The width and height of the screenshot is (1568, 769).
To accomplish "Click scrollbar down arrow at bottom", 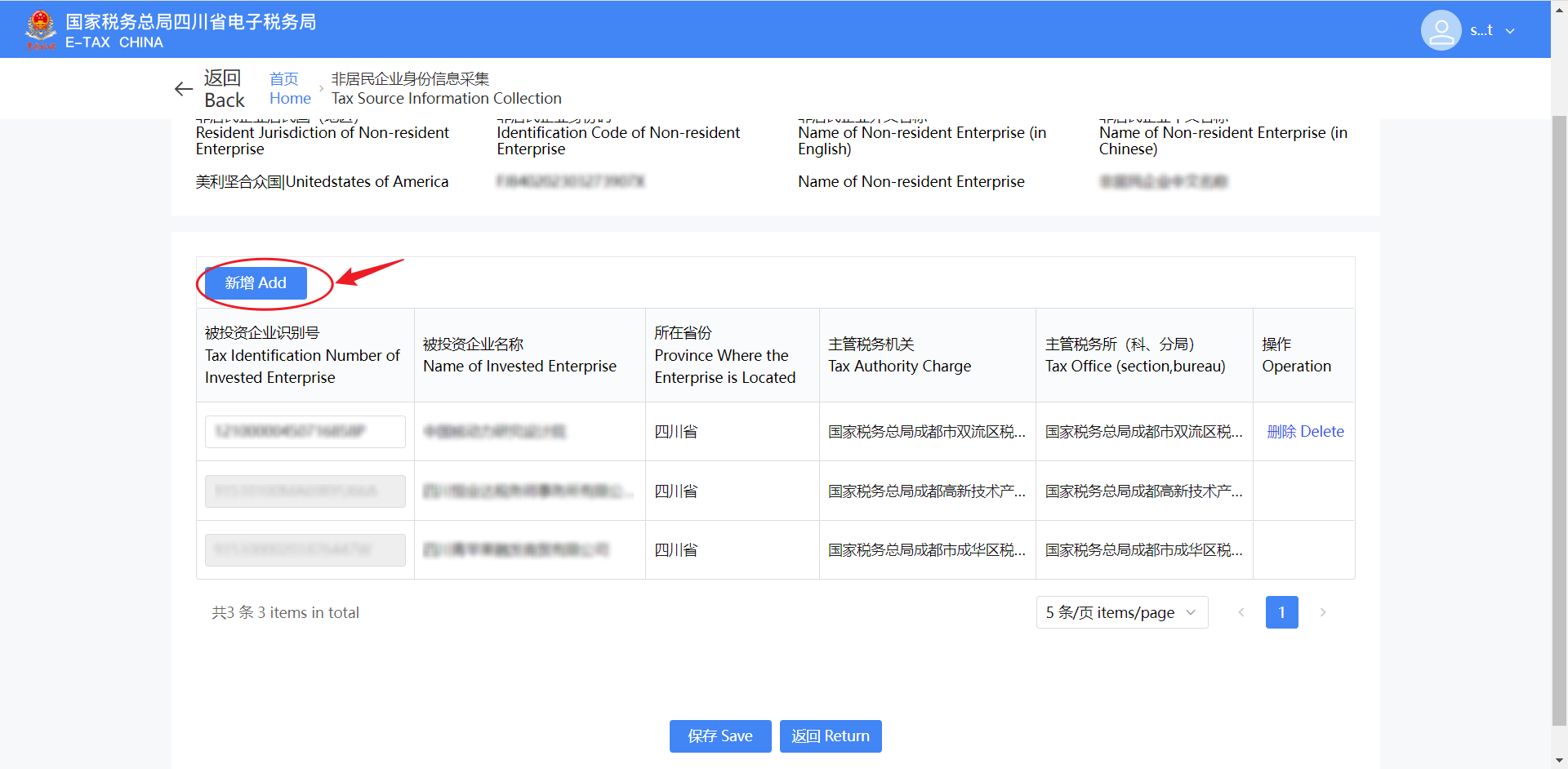I will (x=1559, y=760).
